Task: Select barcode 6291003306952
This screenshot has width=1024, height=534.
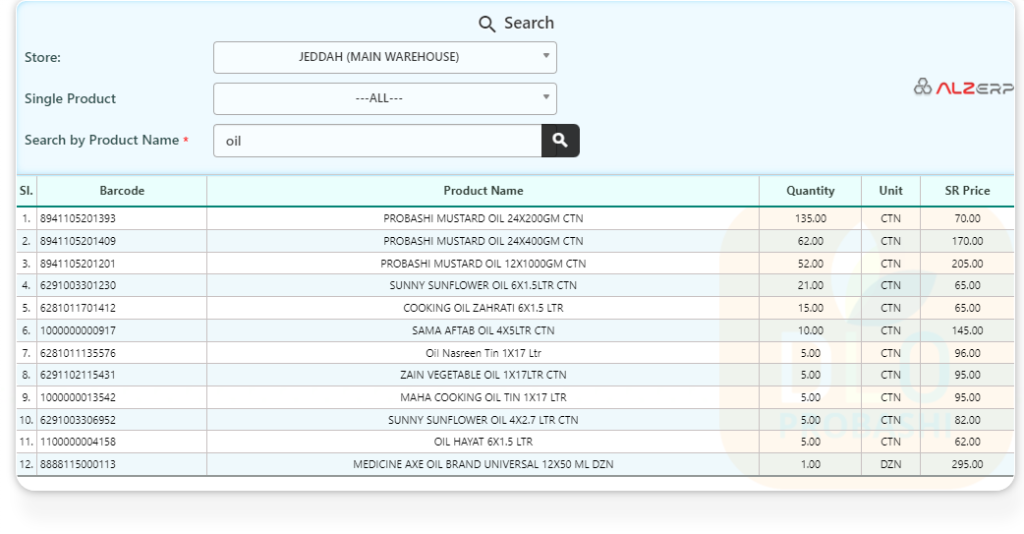Action: point(78,420)
